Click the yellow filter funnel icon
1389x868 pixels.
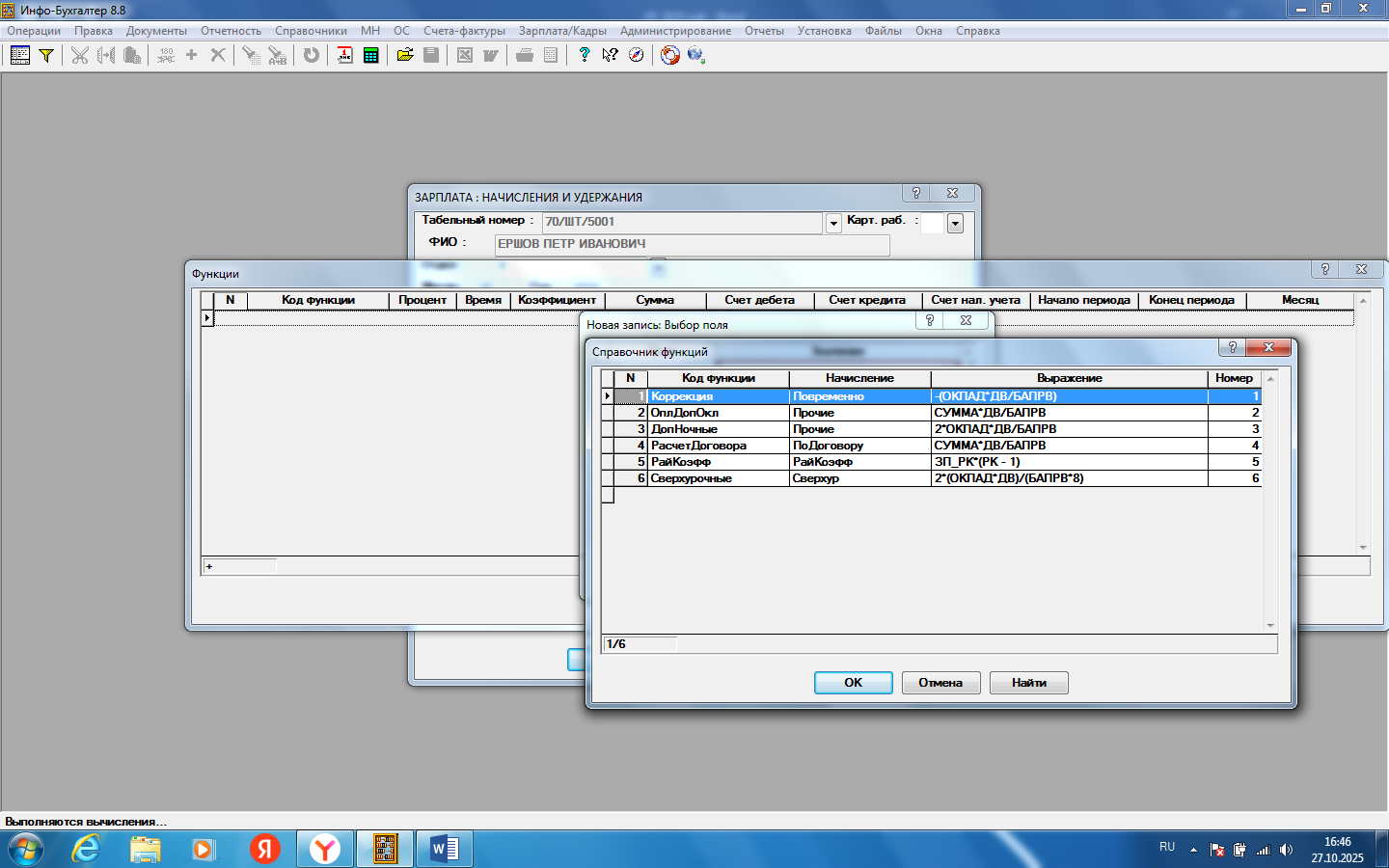[45, 55]
